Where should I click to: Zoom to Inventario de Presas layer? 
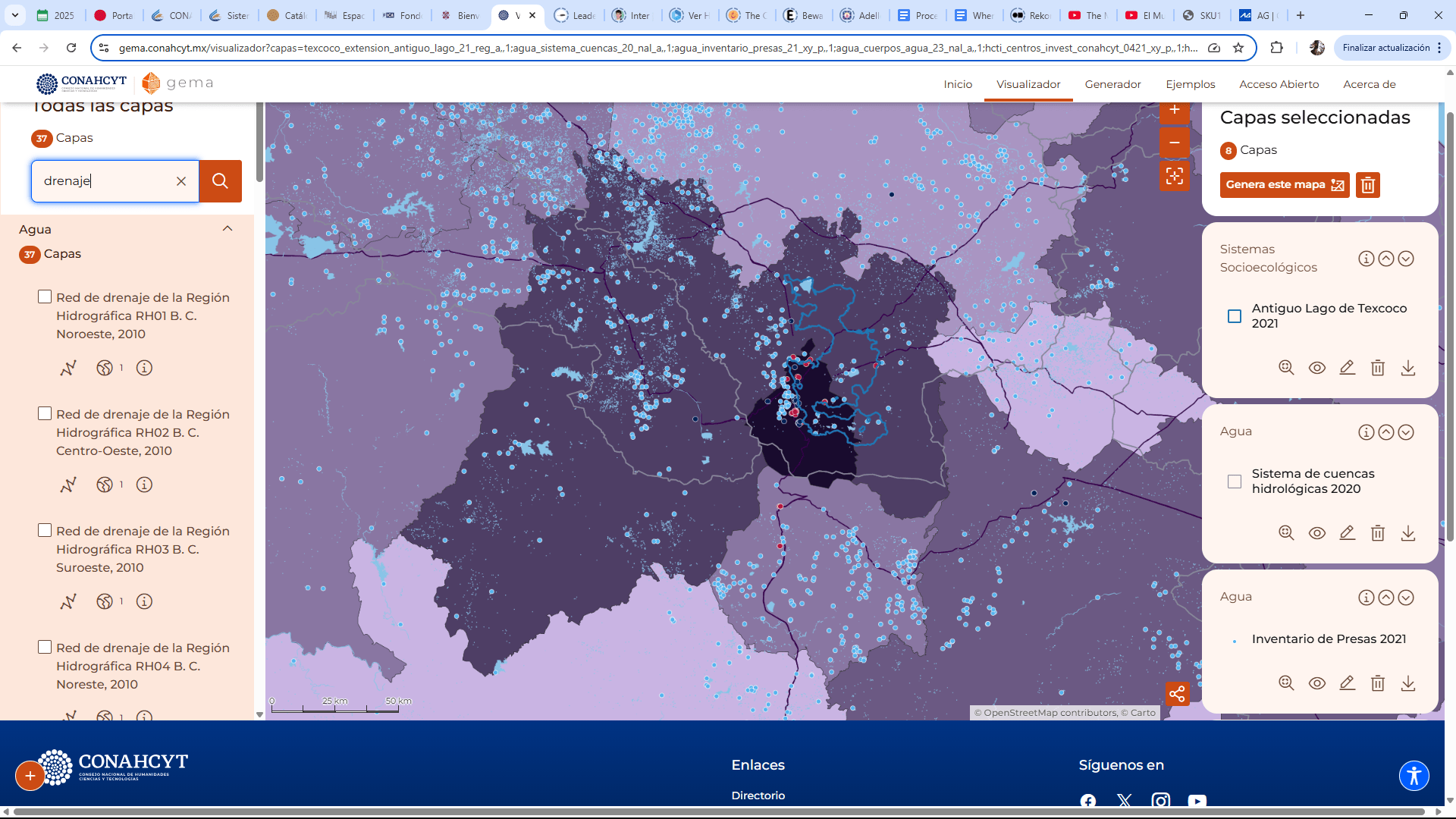tap(1286, 683)
